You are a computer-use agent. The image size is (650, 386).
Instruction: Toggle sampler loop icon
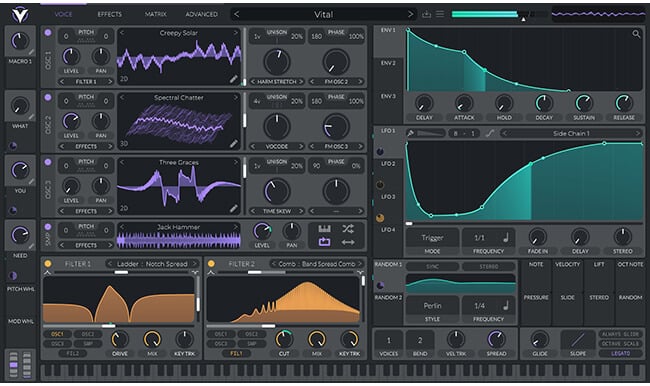click(x=324, y=242)
